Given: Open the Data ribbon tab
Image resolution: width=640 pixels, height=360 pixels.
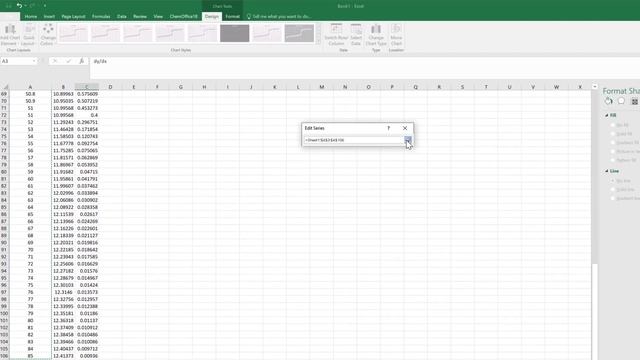Looking at the screenshot, I should tap(122, 16).
